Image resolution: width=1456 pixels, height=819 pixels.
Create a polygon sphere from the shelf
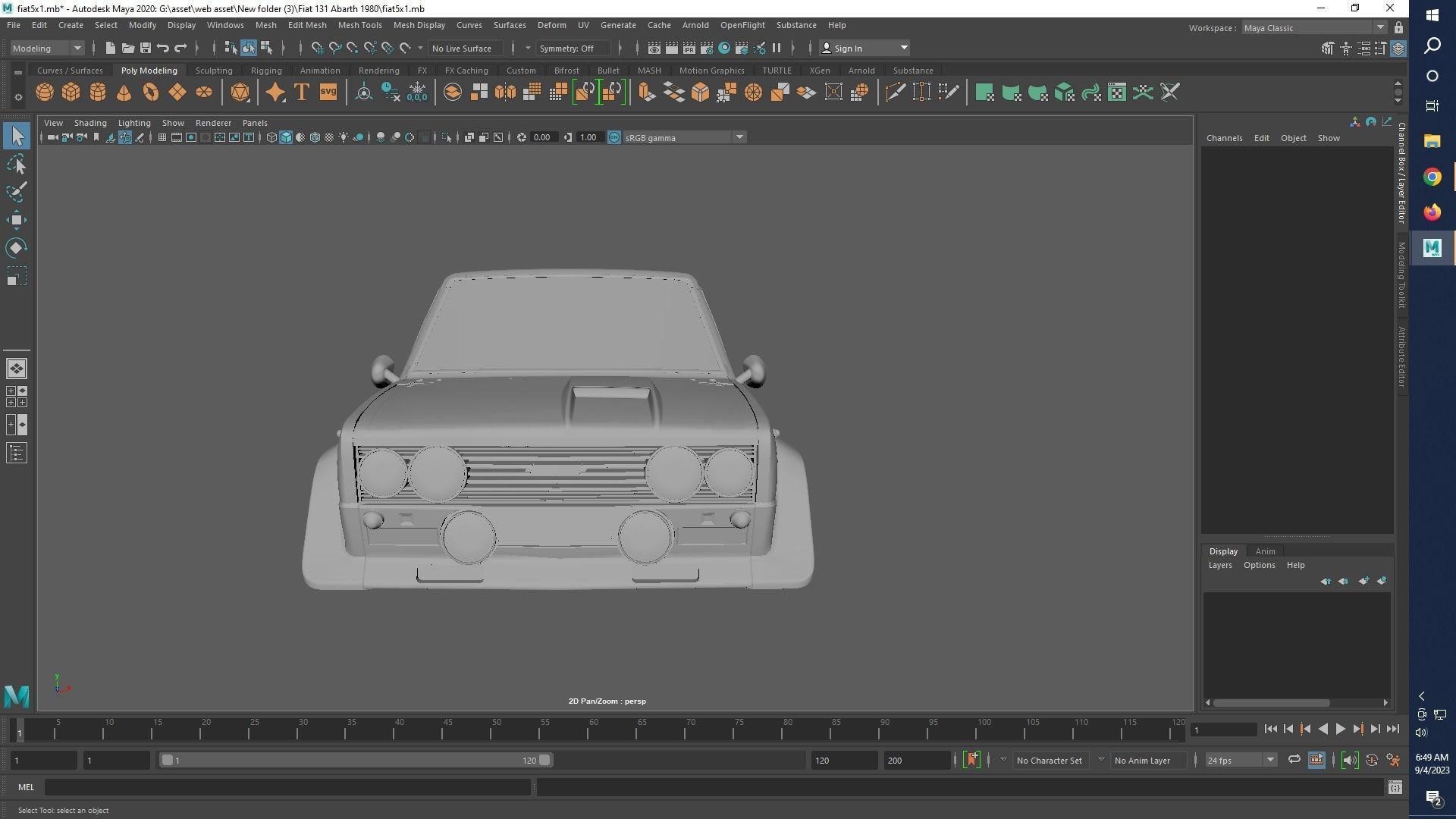click(x=45, y=93)
